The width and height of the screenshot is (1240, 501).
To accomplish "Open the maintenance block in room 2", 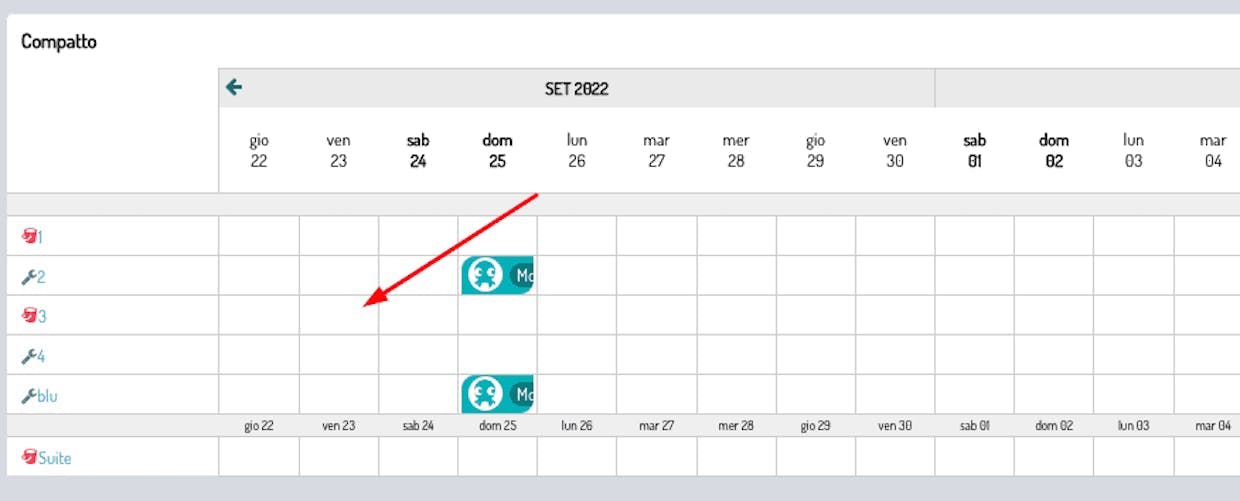I will (498, 275).
